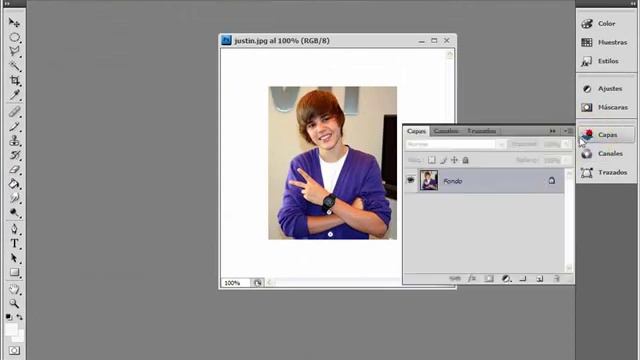640x360 pixels.
Task: Select the Paint Bucket tool
Action: point(14,184)
